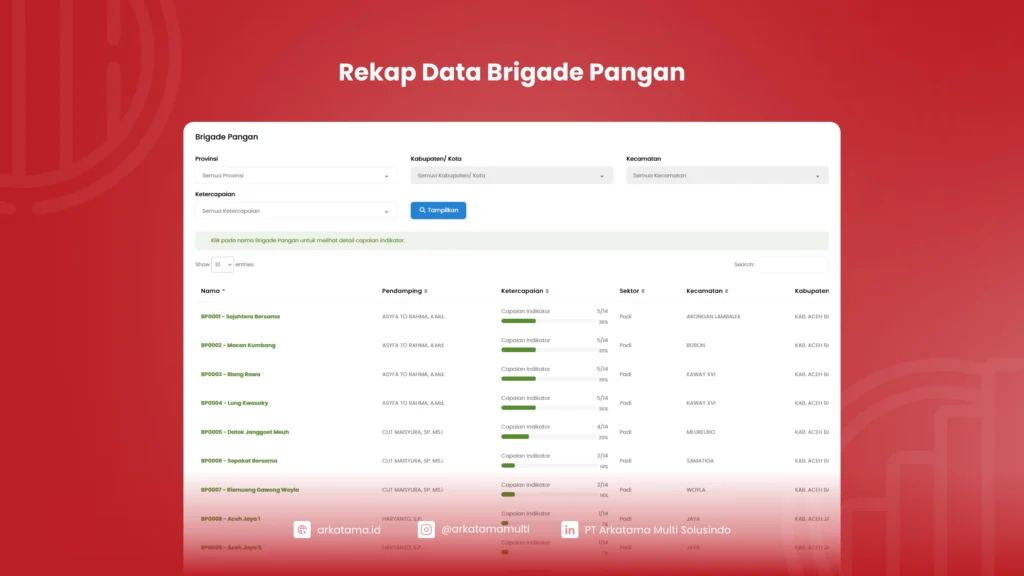Click the green Klik pada nama info banner
Image resolution: width=1024 pixels, height=576 pixels.
[511, 240]
